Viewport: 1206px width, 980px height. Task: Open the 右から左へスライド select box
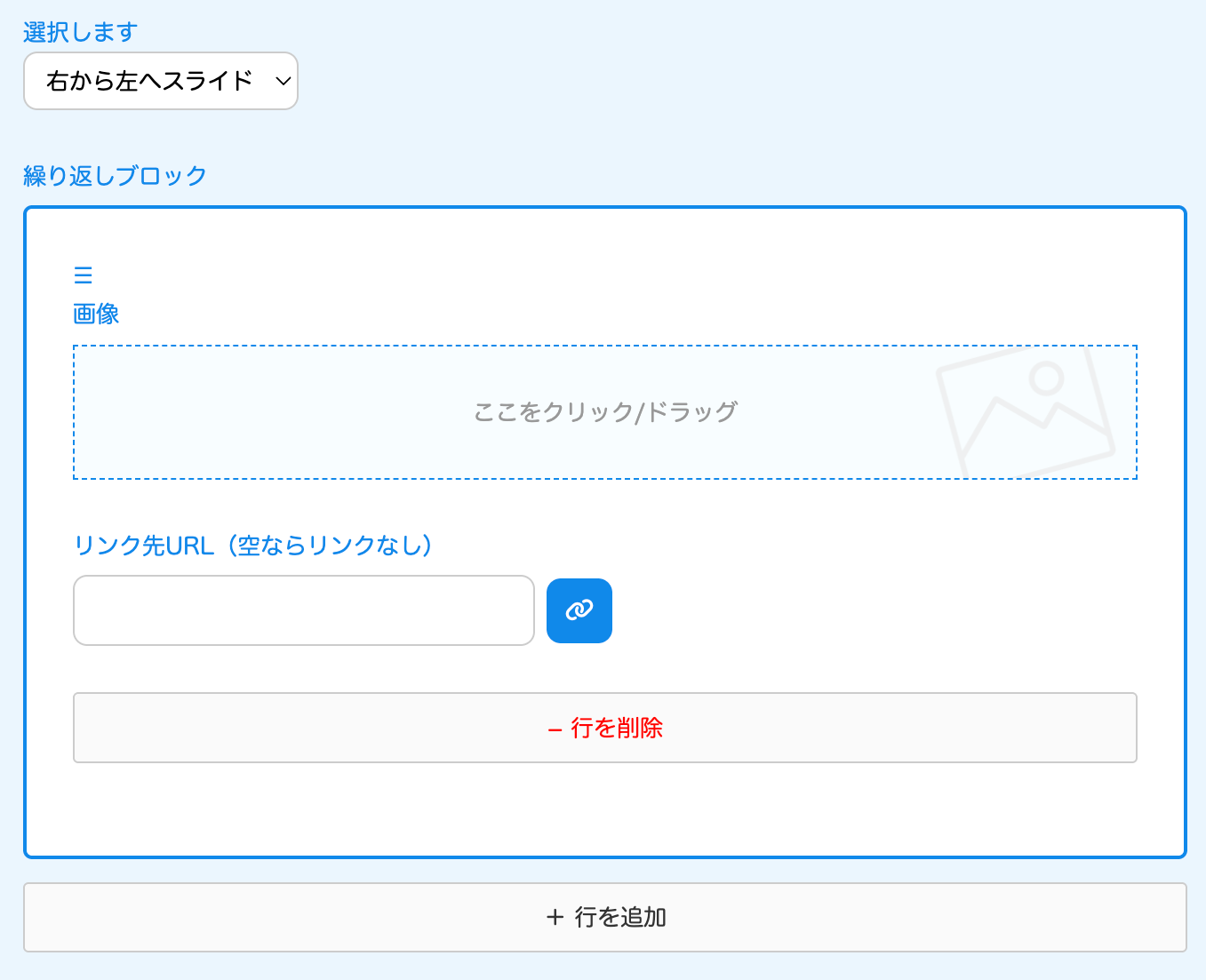(x=149, y=82)
